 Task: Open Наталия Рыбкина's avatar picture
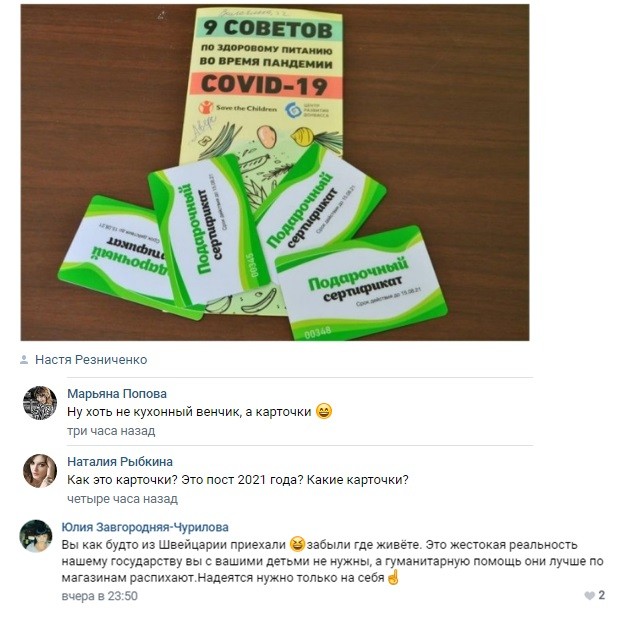click(x=40, y=471)
